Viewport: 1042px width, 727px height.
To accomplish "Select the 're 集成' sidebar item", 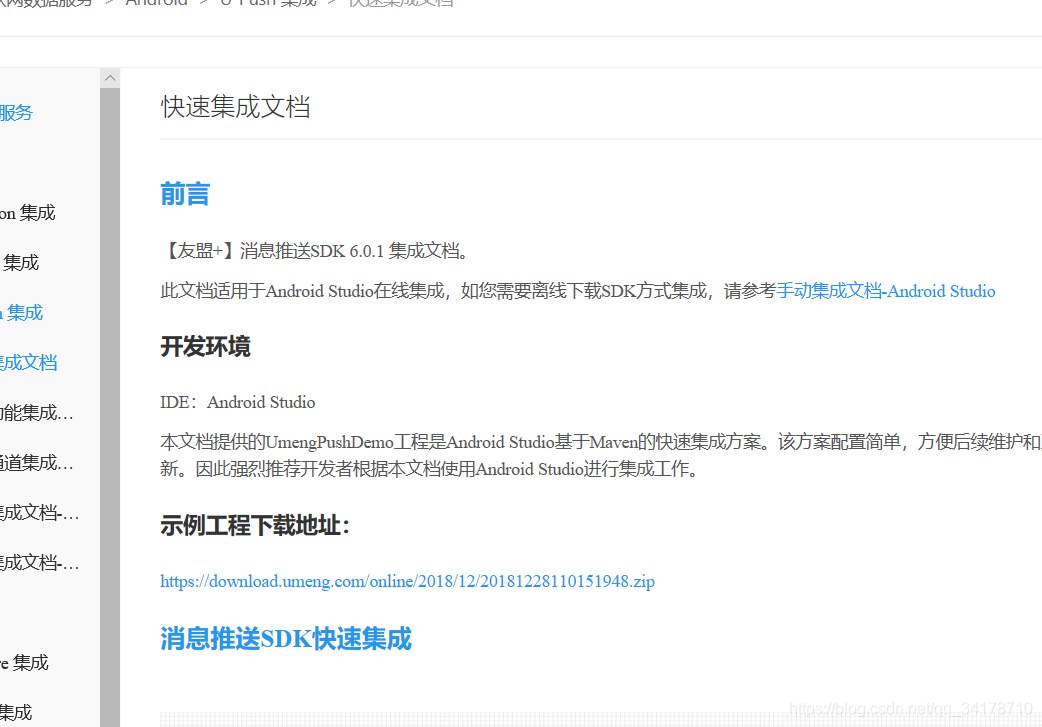I will point(24,663).
